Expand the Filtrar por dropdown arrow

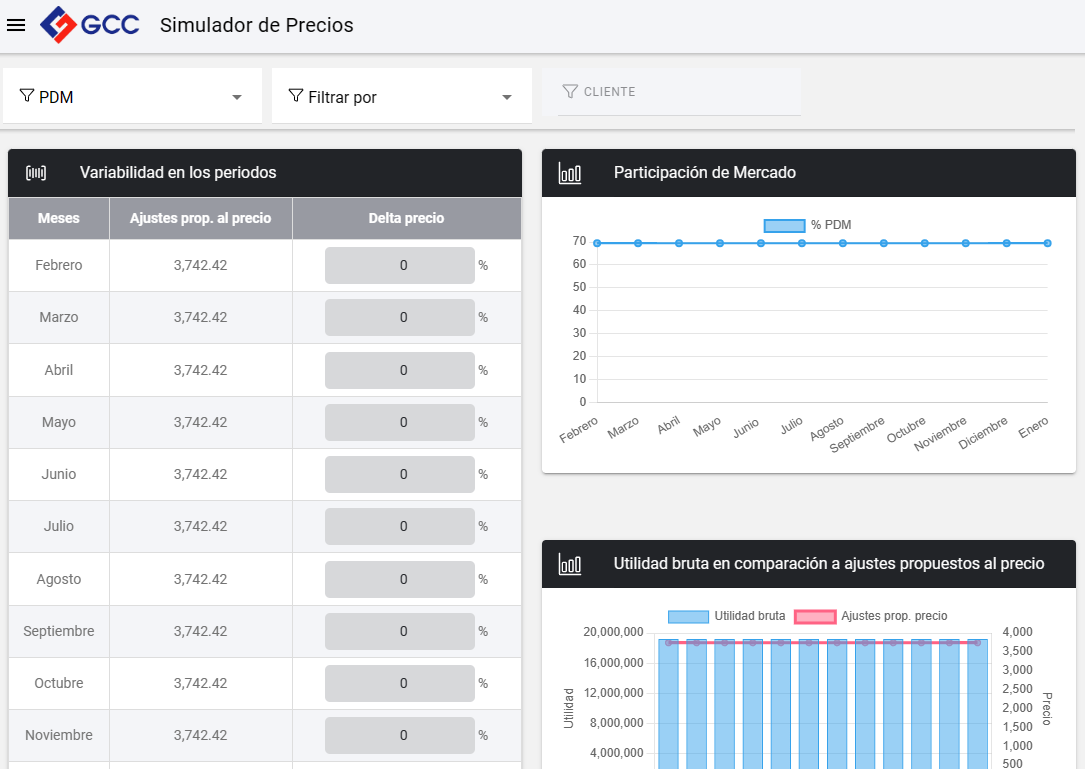tap(507, 97)
